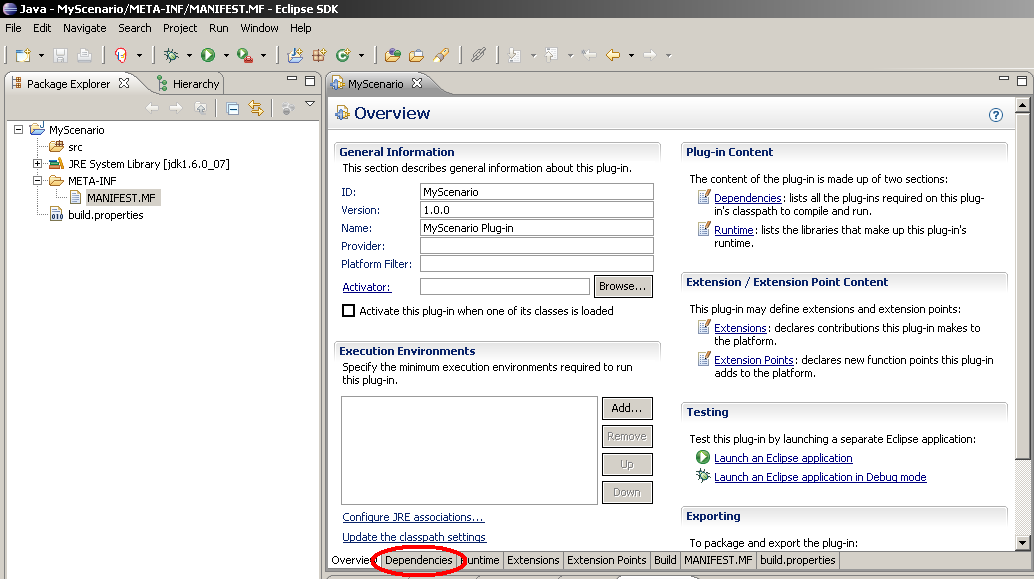Switch to the Hierarchy view tab
The image size is (1034, 579).
188,84
